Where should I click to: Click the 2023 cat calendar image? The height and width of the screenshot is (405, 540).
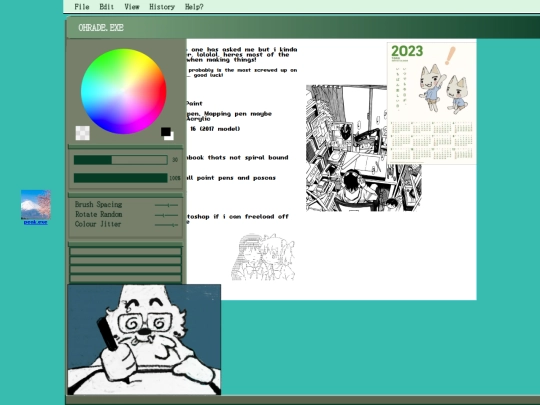click(x=432, y=103)
